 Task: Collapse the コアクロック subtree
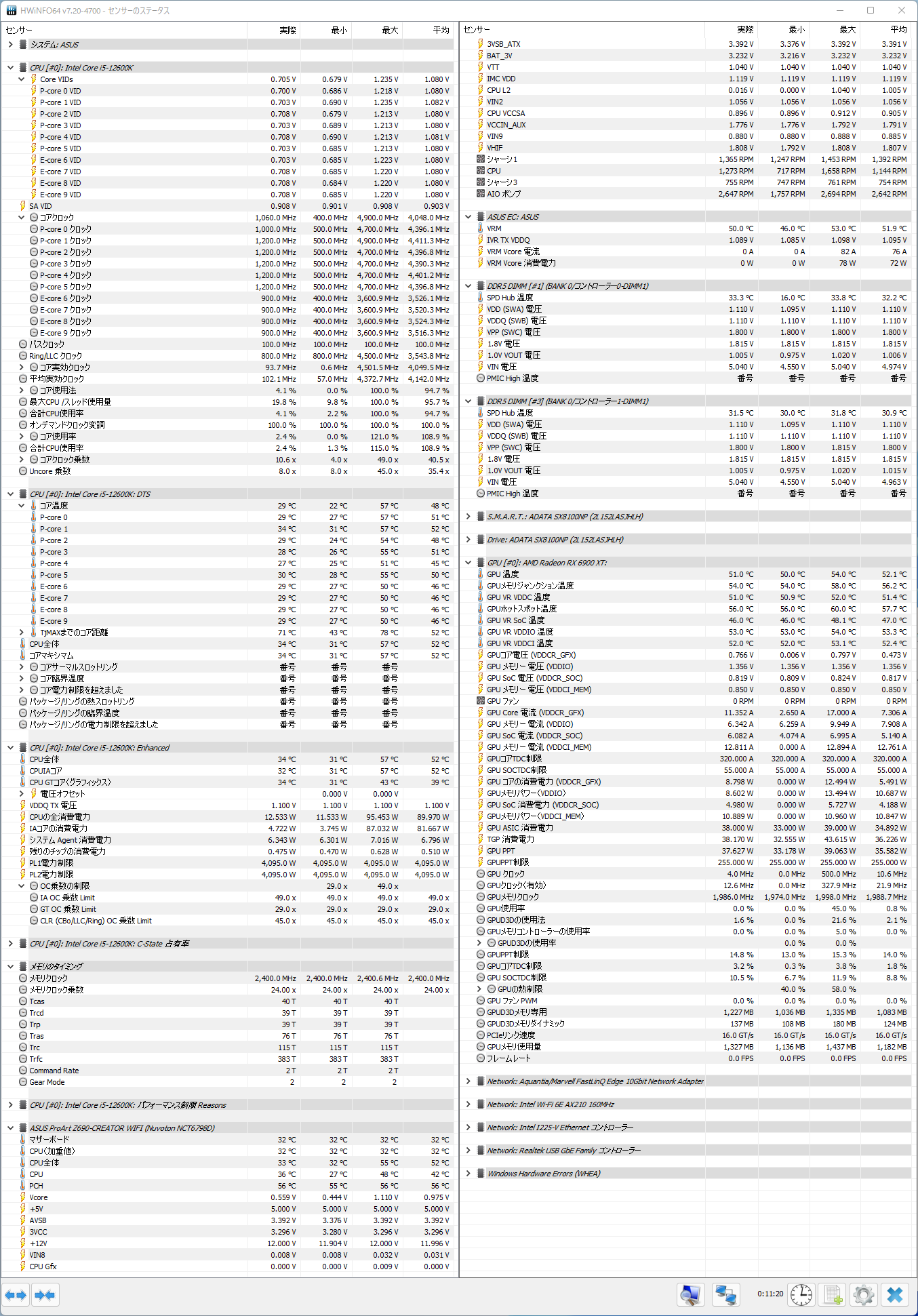click(x=21, y=218)
